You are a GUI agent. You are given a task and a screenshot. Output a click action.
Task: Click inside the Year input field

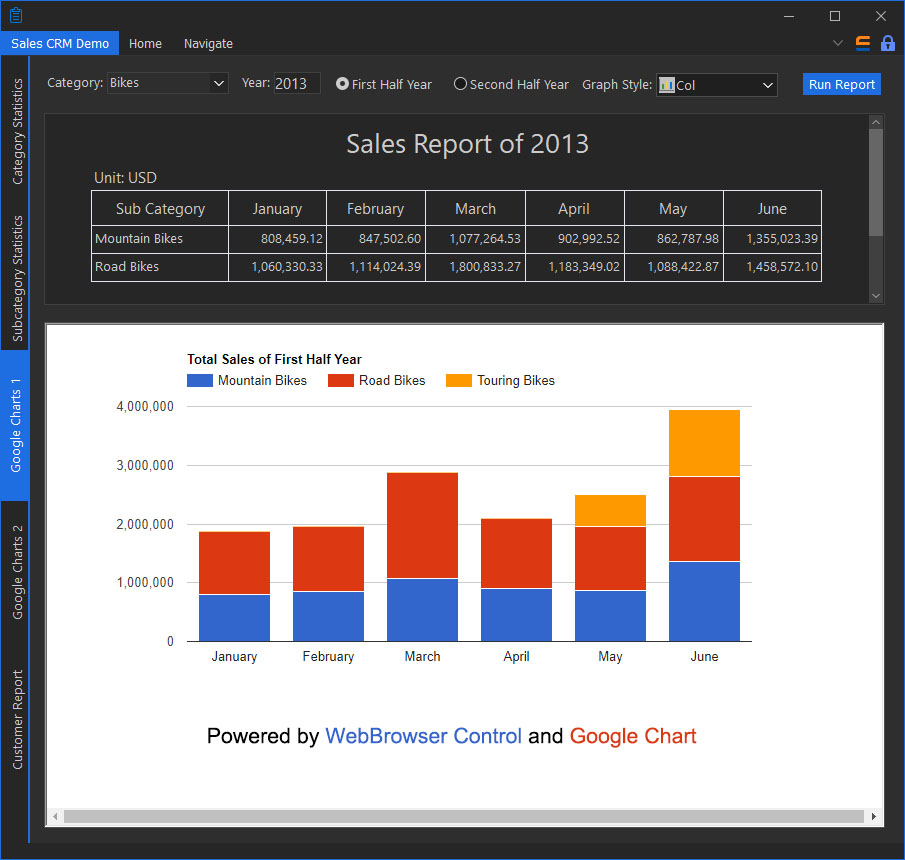pyautogui.click(x=295, y=84)
